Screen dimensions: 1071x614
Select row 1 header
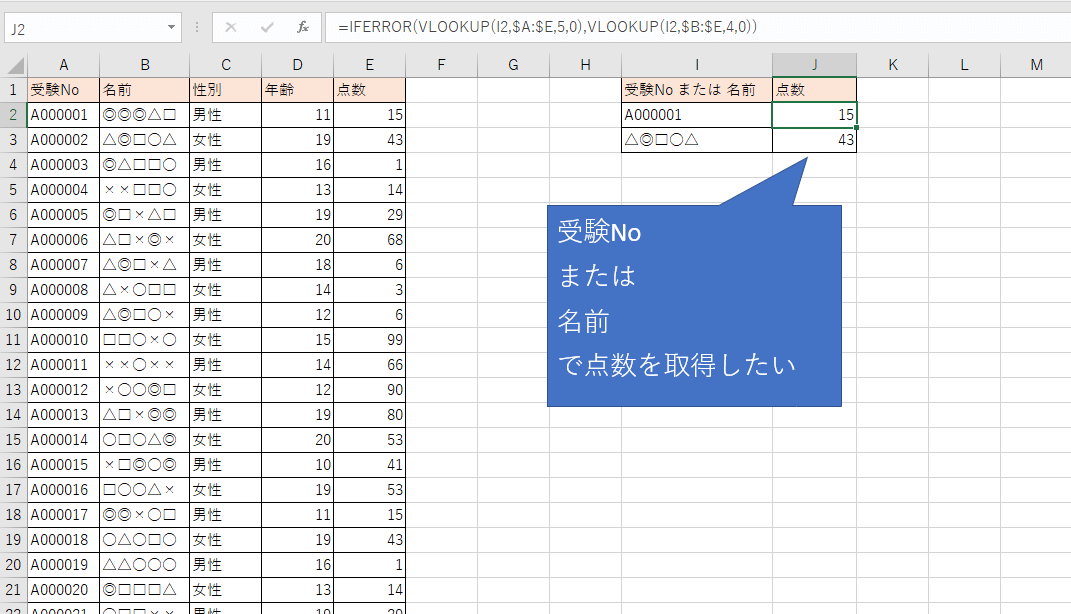point(14,89)
